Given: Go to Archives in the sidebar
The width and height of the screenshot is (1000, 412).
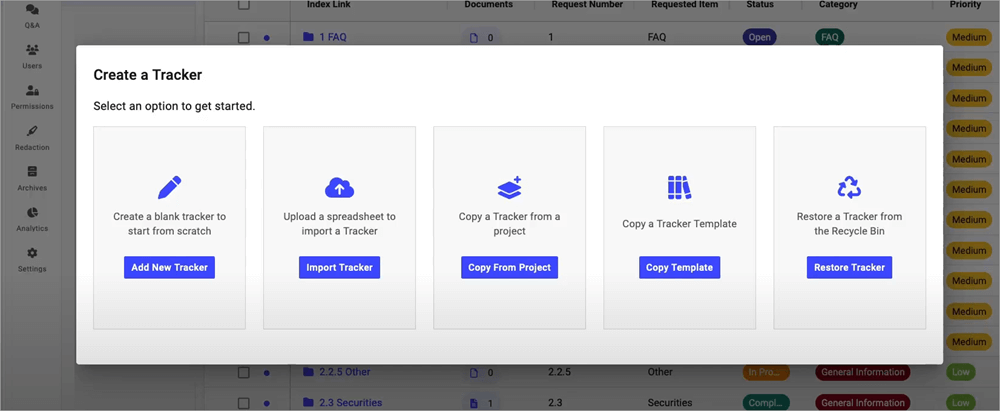Looking at the screenshot, I should point(32,178).
